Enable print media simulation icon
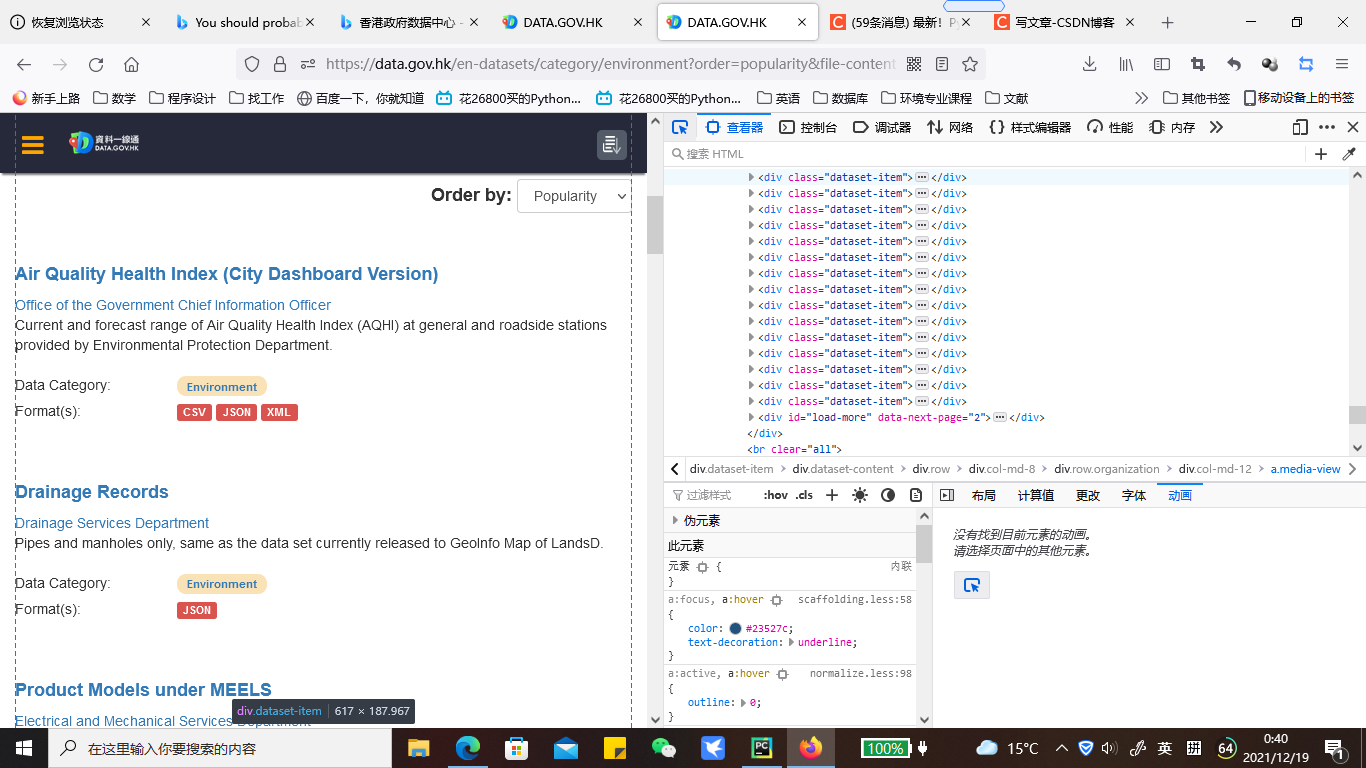This screenshot has height=768, width=1366. [915, 494]
